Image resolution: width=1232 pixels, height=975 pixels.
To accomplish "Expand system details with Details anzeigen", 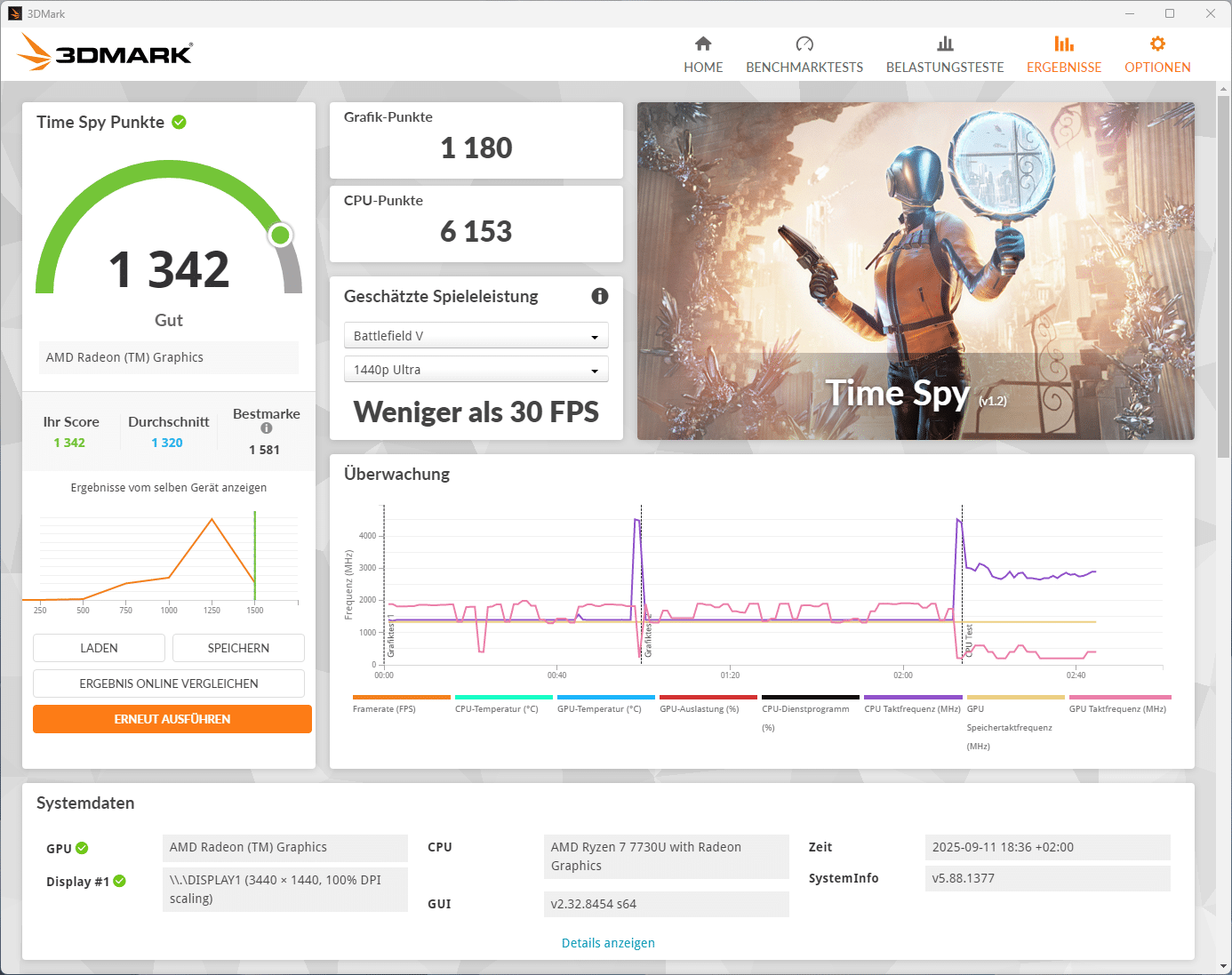I will 608,943.
